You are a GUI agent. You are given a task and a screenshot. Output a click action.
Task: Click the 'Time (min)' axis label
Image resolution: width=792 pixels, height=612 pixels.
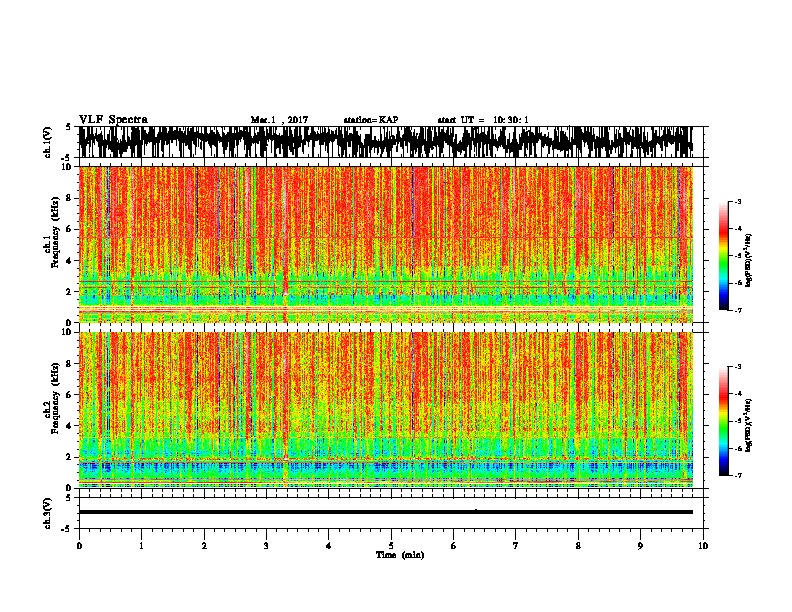pos(400,555)
